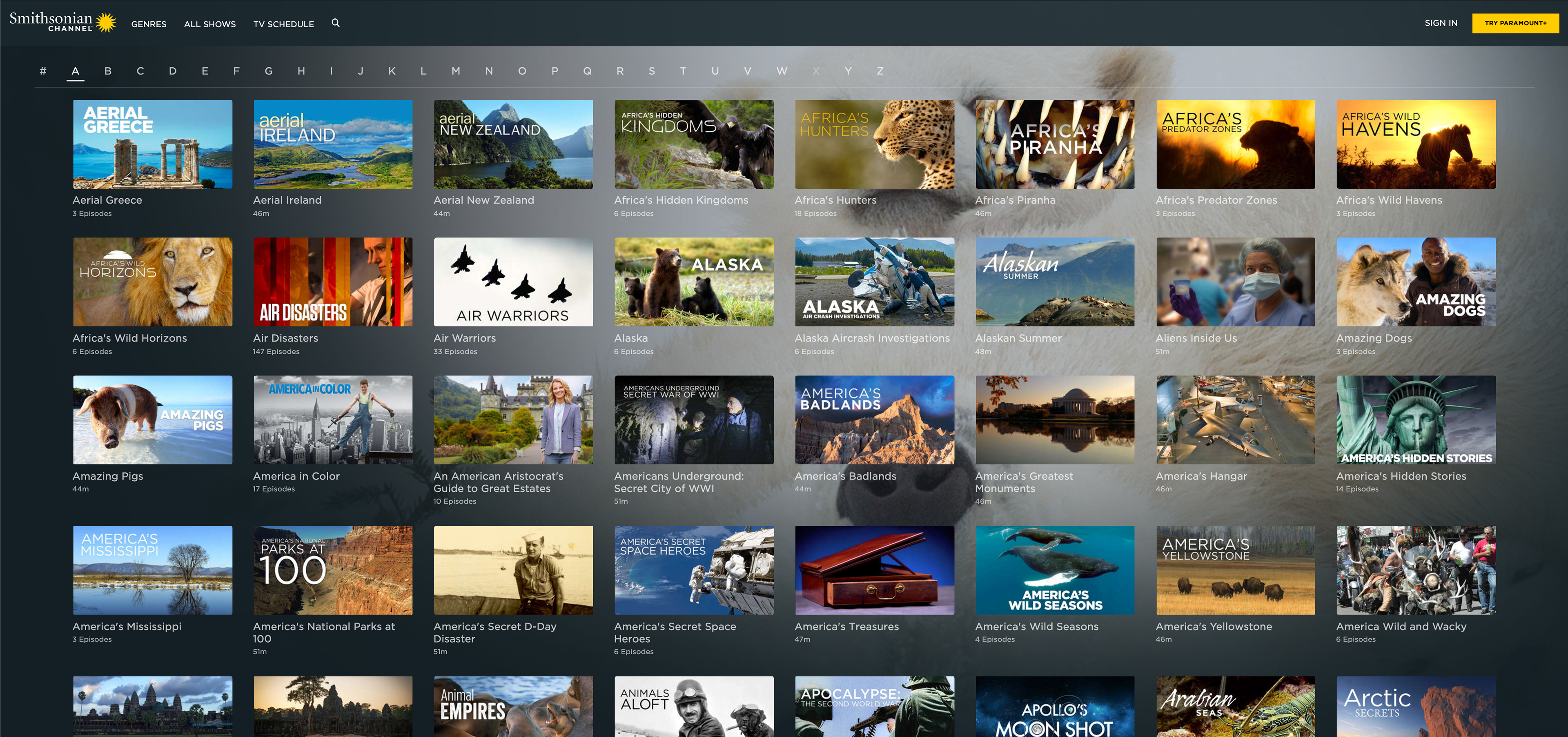1568x737 pixels.
Task: Click the Sign In link
Action: 1440,23
